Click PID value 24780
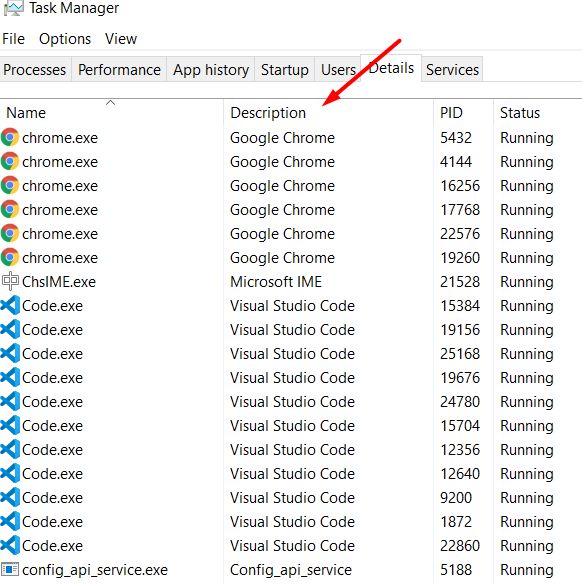The image size is (582, 584). (460, 402)
